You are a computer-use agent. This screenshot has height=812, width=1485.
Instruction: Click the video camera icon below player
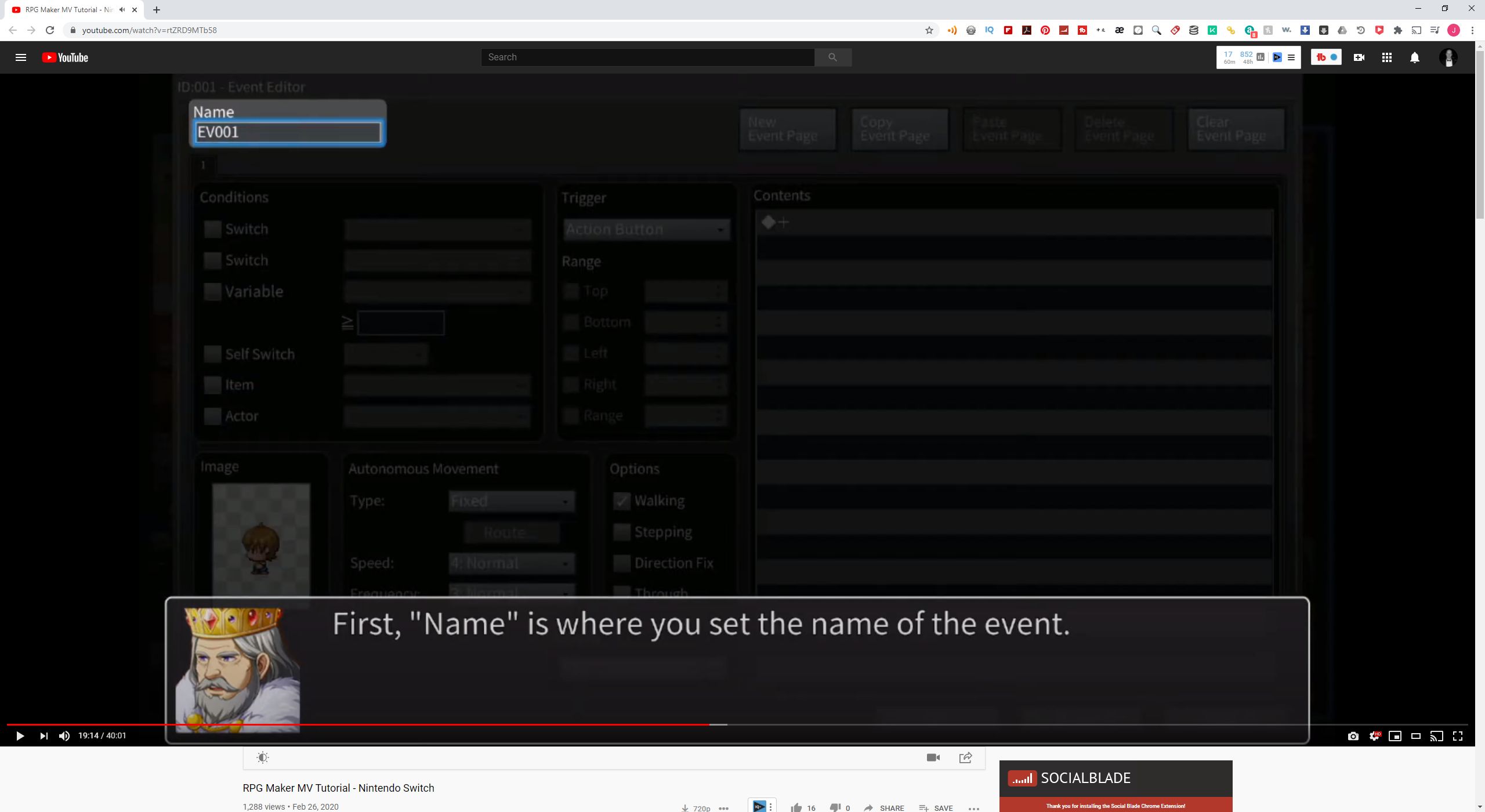(x=933, y=757)
